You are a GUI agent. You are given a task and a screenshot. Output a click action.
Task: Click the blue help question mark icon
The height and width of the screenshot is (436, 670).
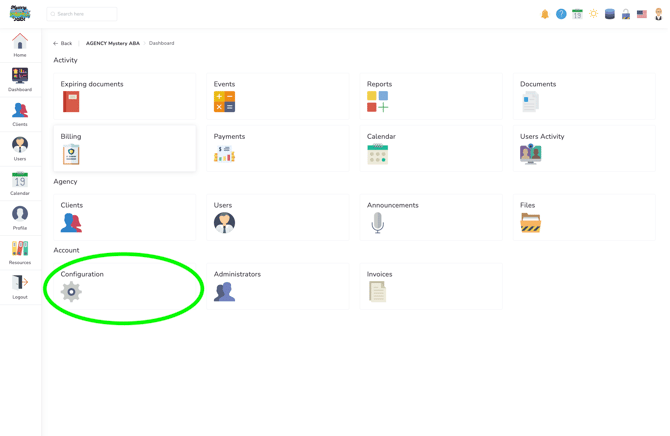click(561, 14)
